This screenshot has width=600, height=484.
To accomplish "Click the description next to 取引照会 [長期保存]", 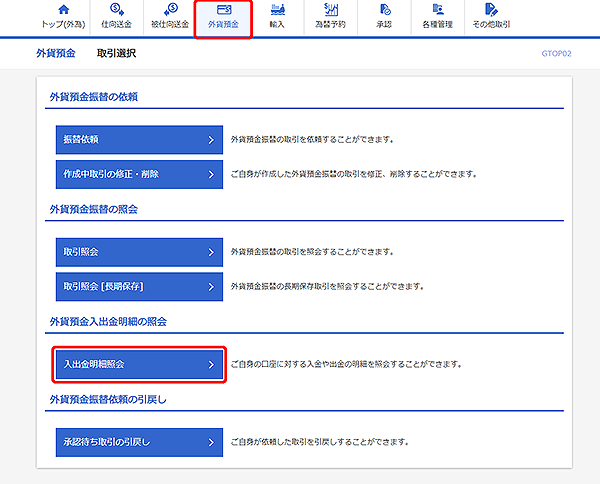I will click(327, 287).
